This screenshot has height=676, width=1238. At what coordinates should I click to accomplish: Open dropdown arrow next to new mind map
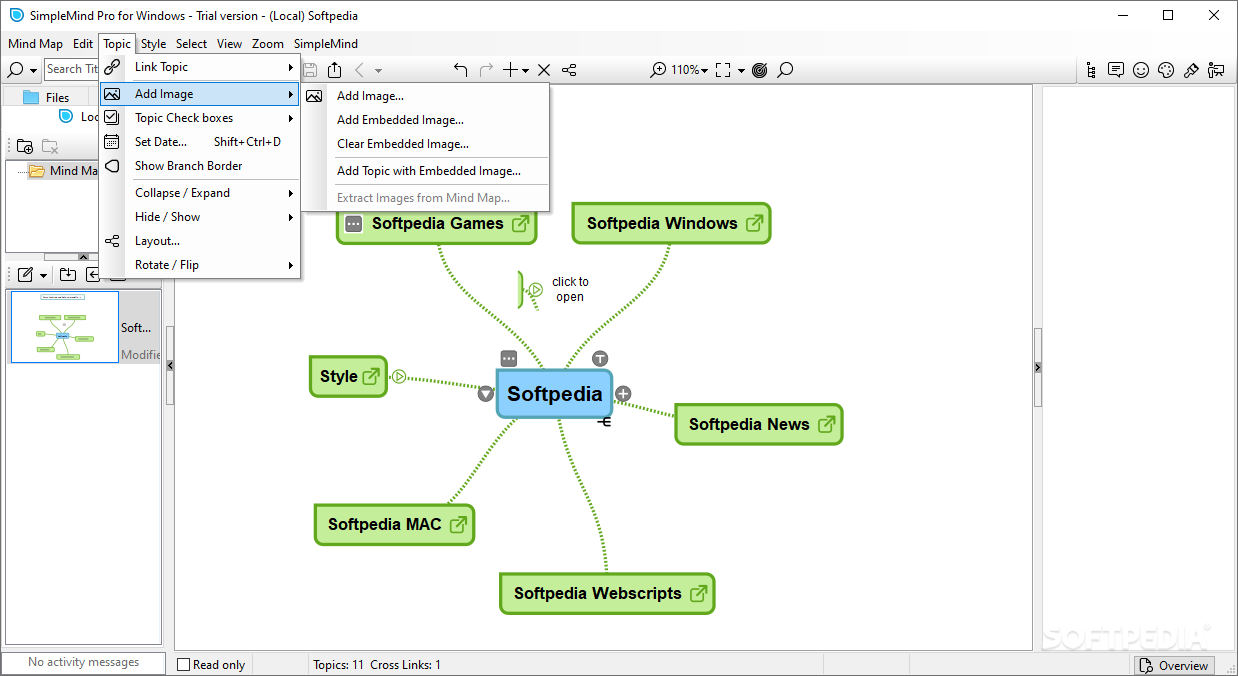(x=43, y=276)
